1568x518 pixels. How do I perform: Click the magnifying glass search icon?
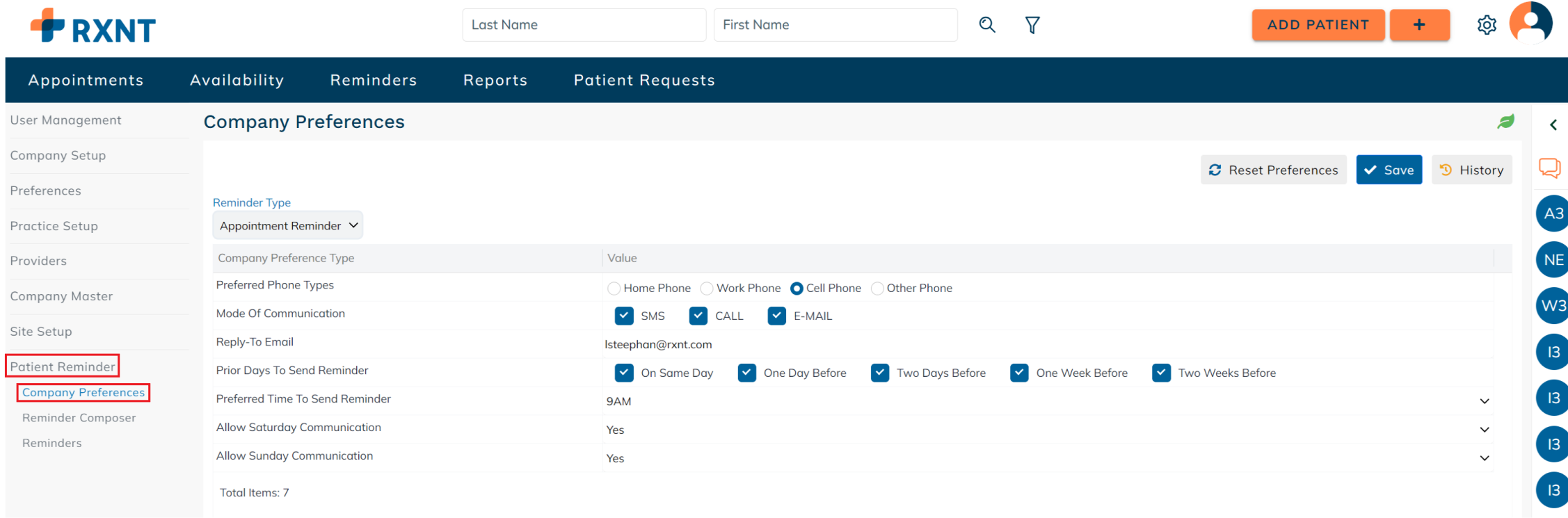986,25
